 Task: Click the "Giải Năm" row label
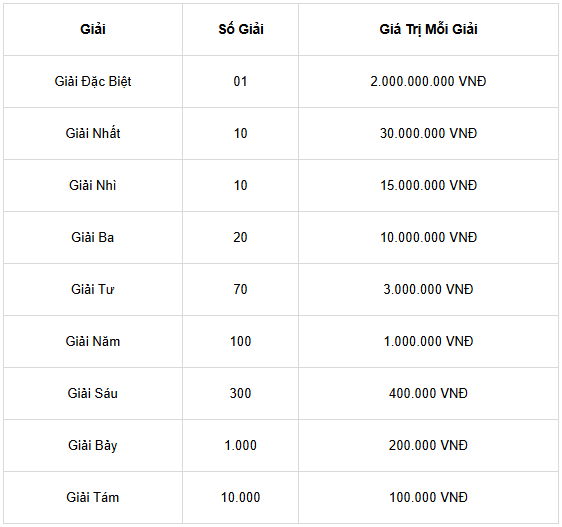click(x=93, y=341)
